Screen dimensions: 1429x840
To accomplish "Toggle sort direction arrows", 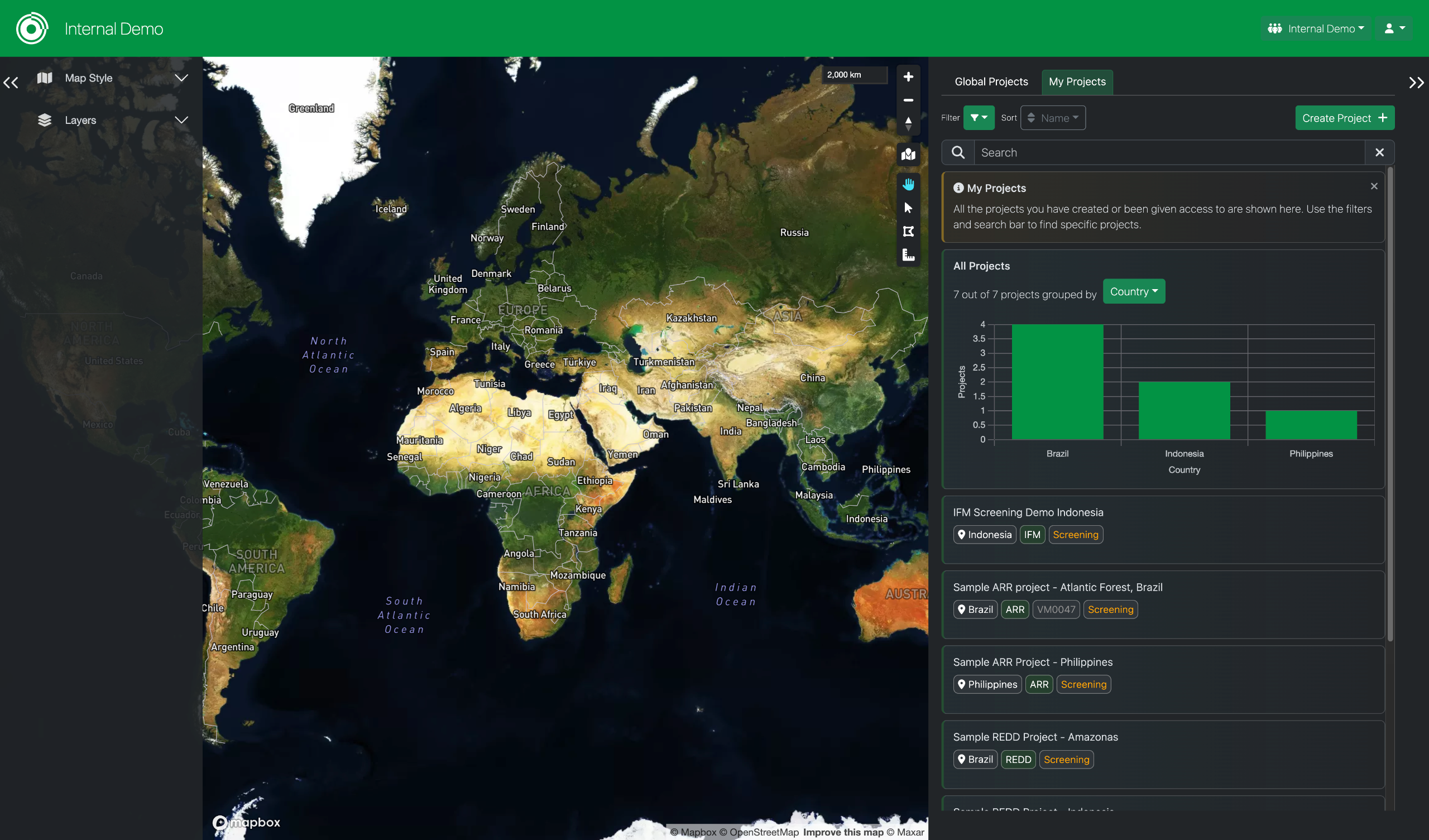I will (1031, 118).
